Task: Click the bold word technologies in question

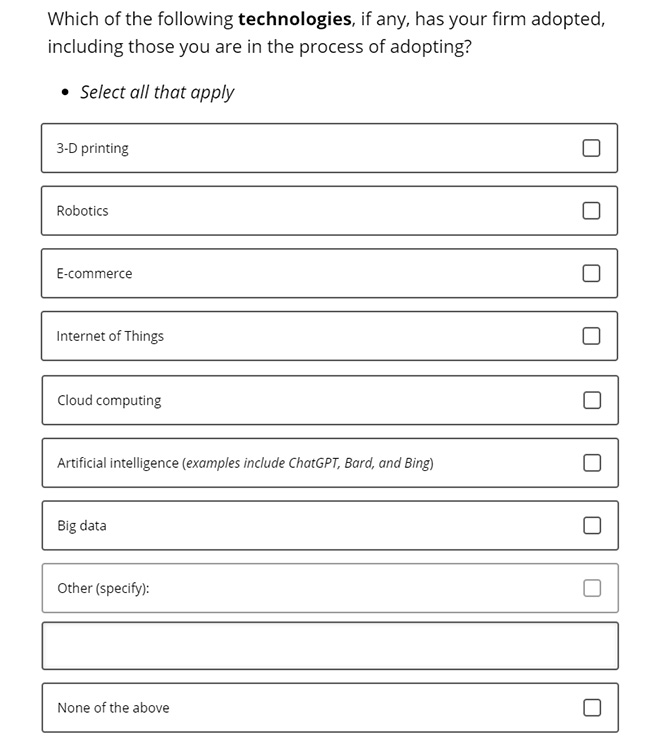Action: click(x=295, y=19)
